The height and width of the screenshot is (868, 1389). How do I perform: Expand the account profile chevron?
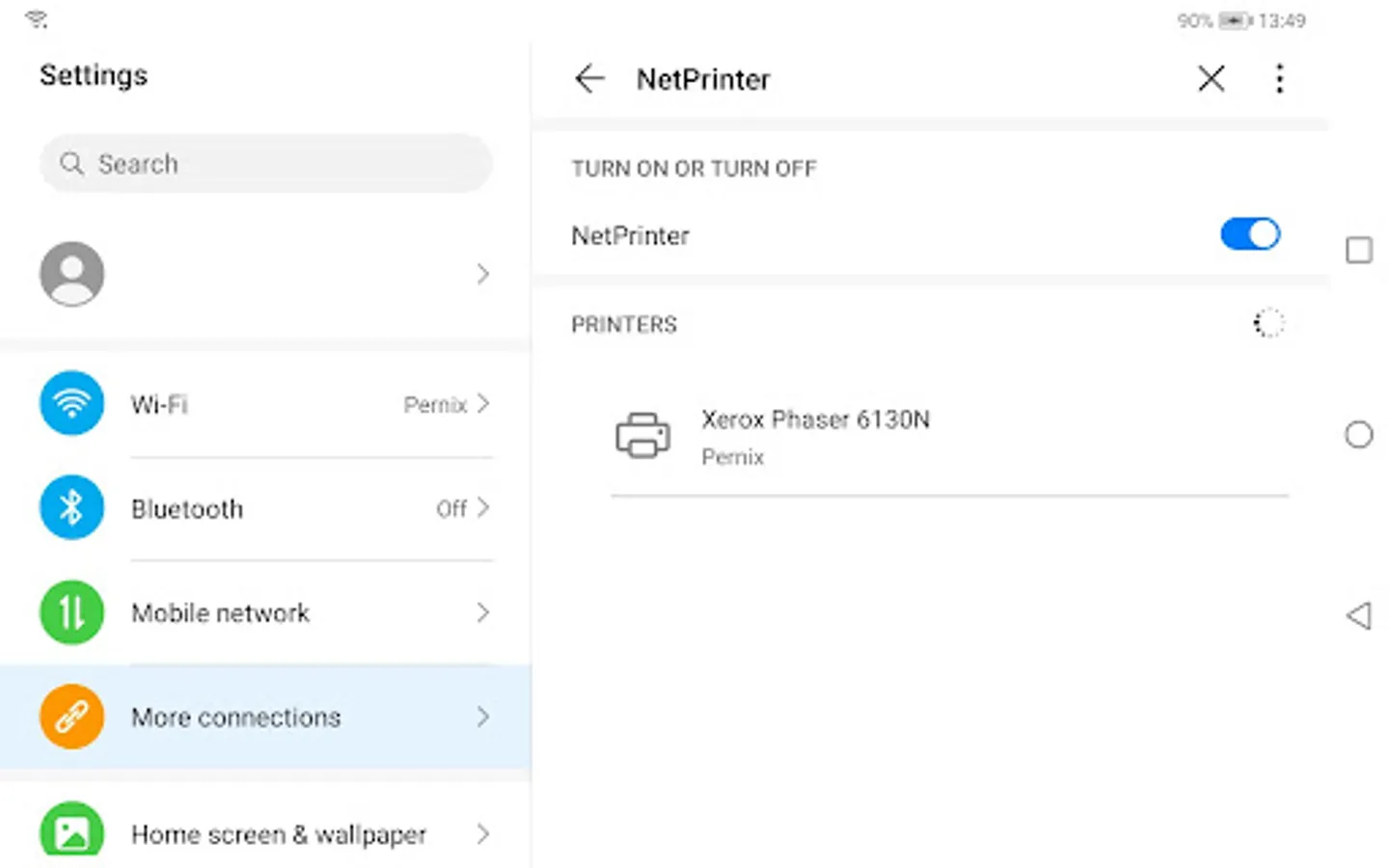click(x=483, y=275)
